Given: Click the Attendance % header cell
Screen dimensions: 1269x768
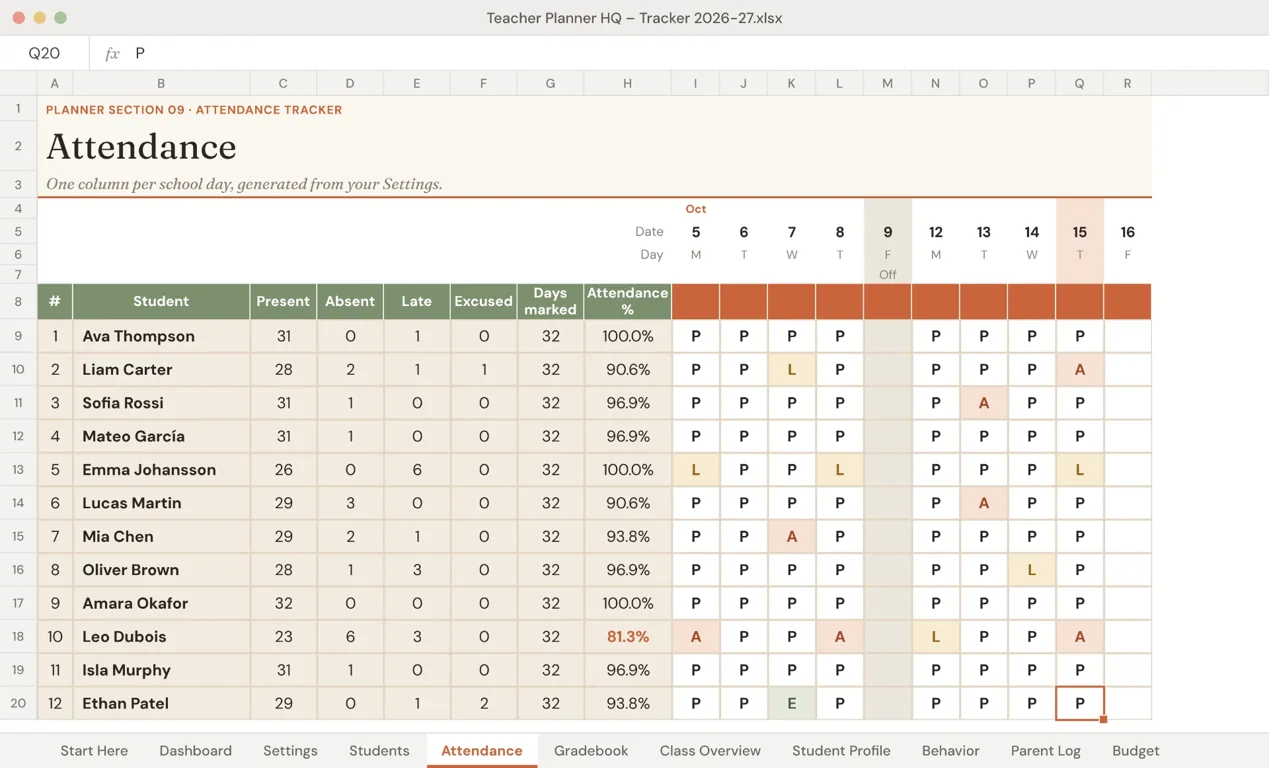Looking at the screenshot, I should pos(627,301).
